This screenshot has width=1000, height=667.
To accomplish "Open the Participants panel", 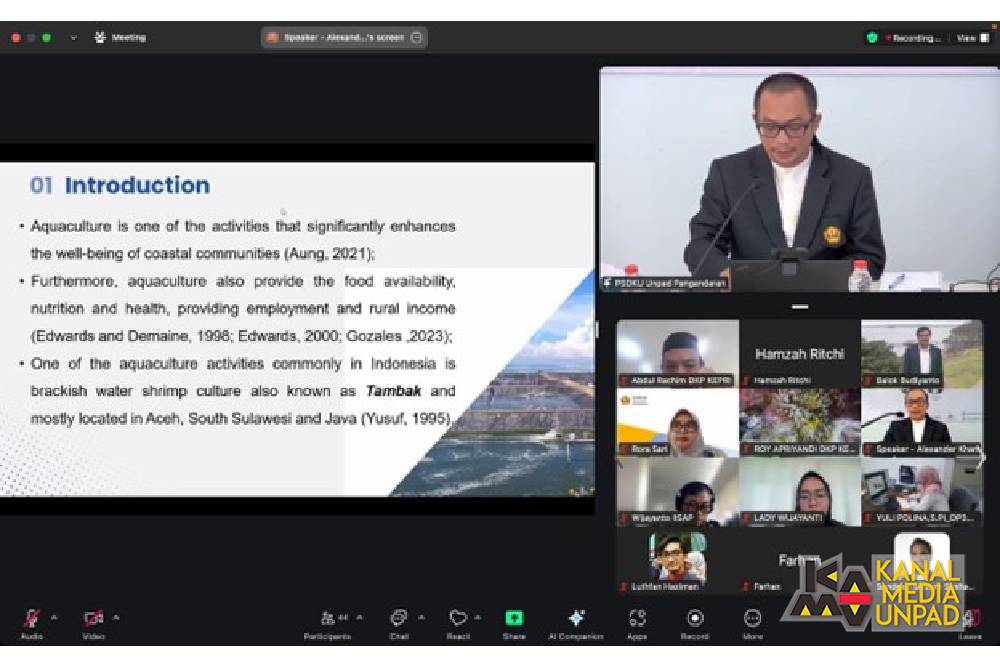I will (328, 619).
